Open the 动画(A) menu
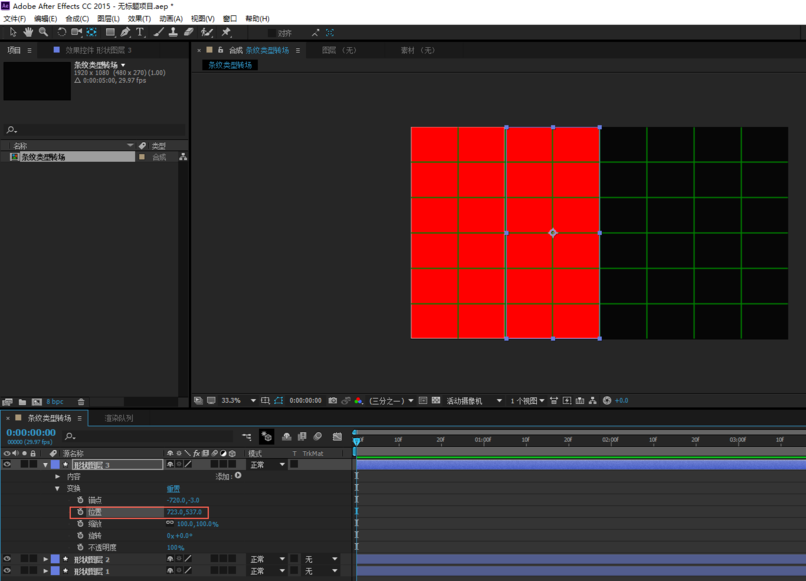 (x=171, y=19)
